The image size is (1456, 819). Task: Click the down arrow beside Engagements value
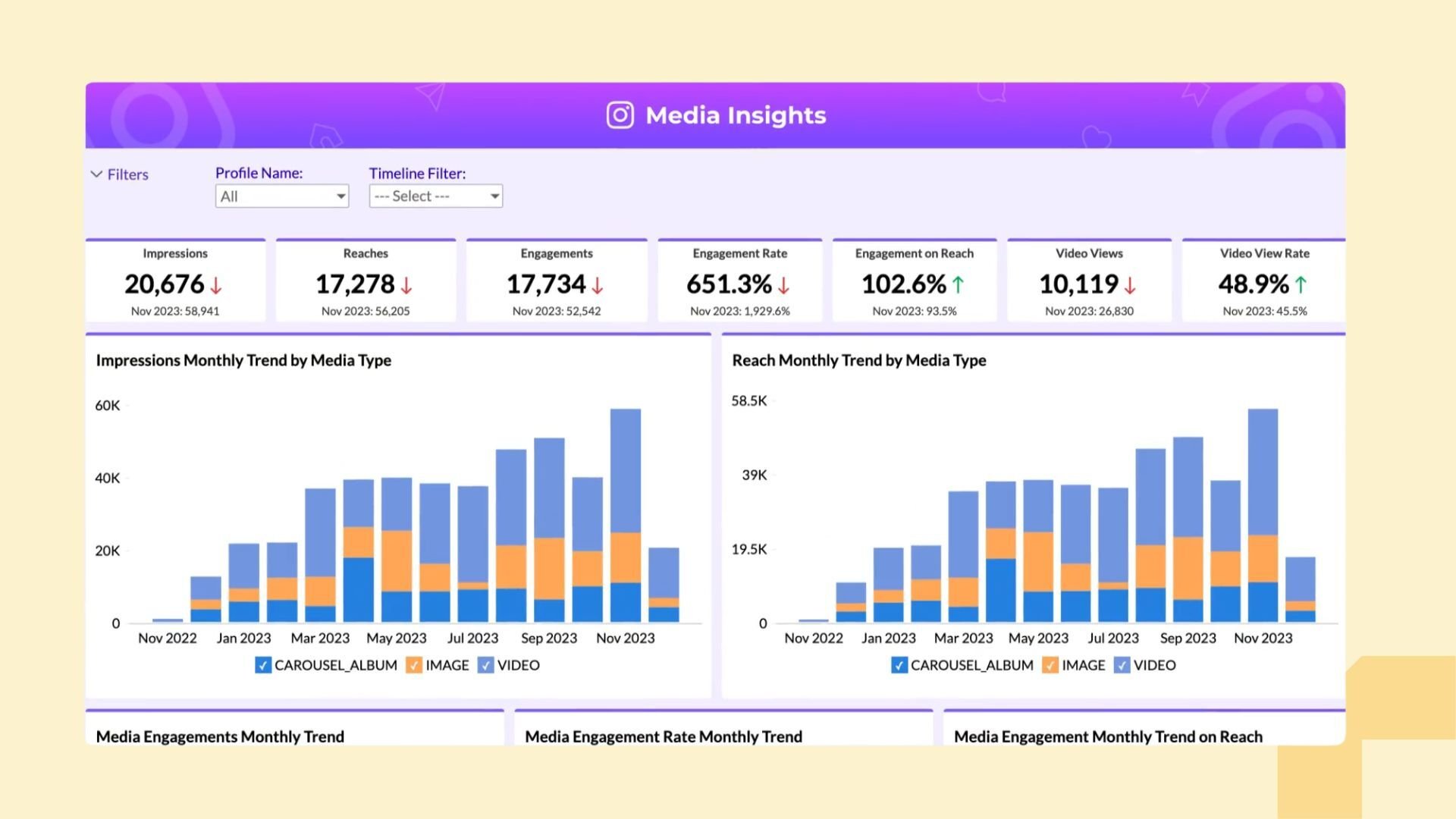coord(598,286)
